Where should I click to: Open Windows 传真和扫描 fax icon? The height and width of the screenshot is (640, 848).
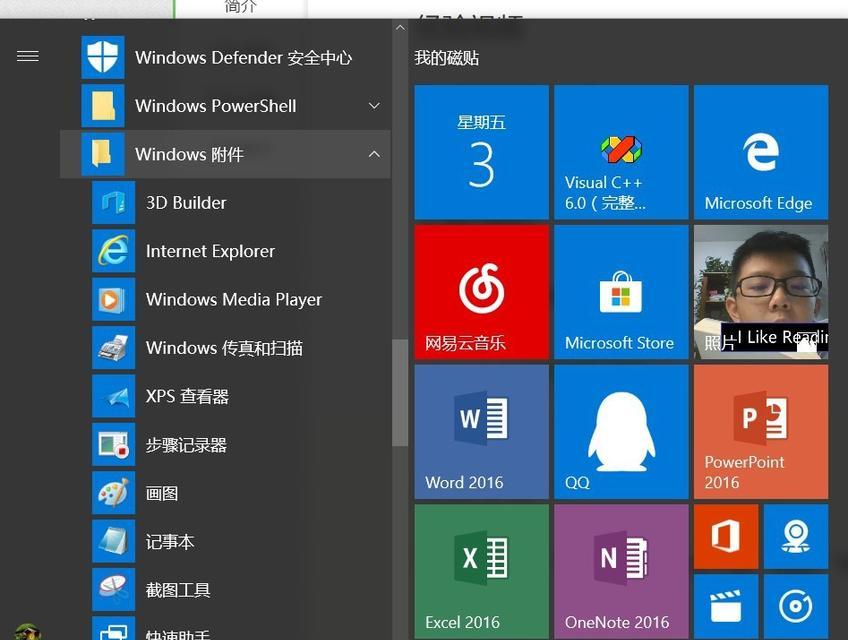point(114,347)
